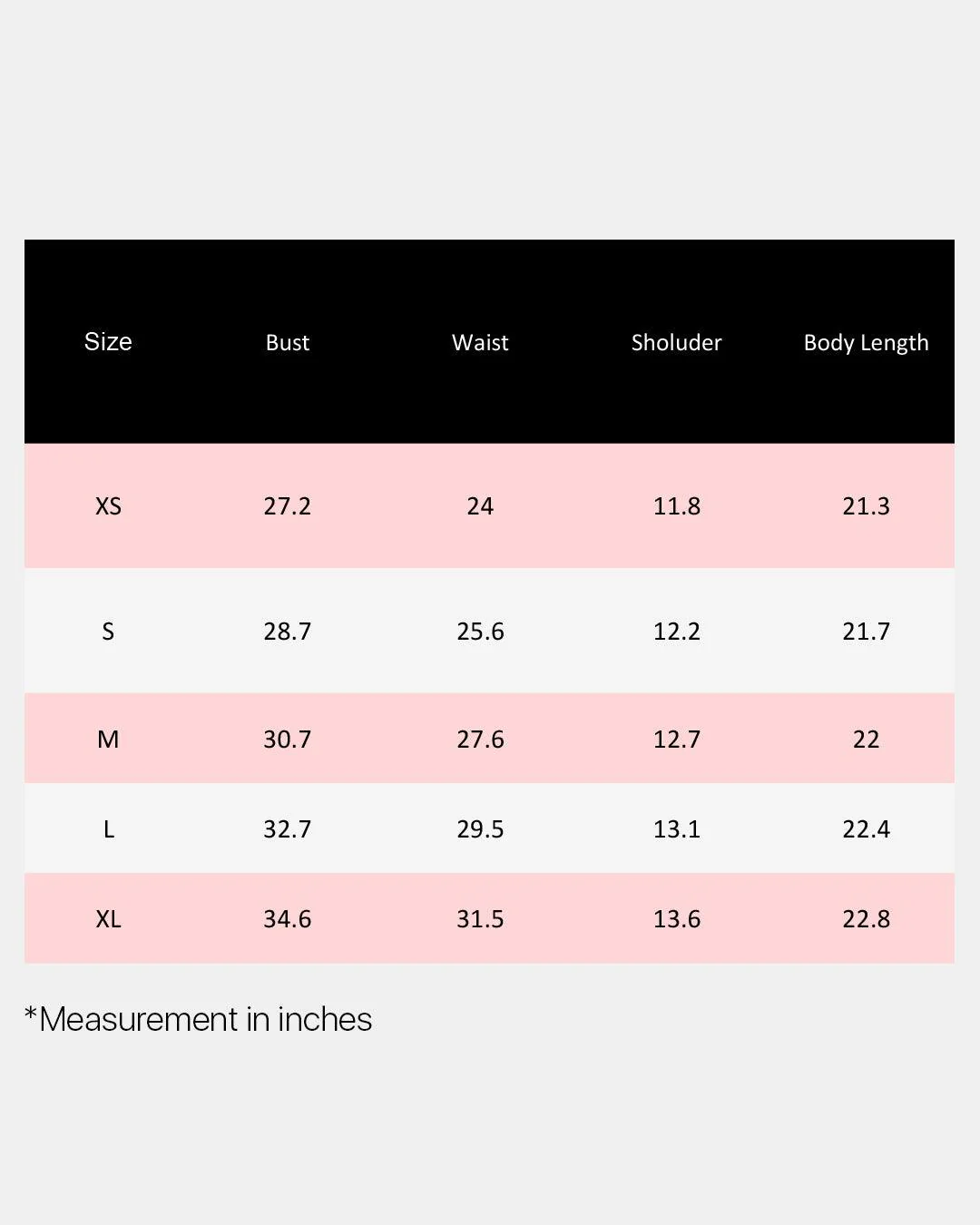The height and width of the screenshot is (1225, 980).
Task: Click the 34.6 bust value for XL
Action: [288, 919]
